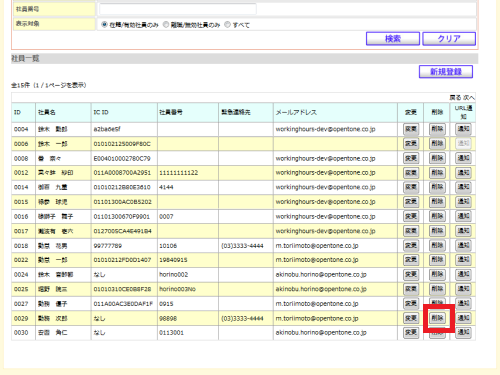This screenshot has height=375, width=500.
Task: Click 変更 button for employee 0022
Action: pyautogui.click(x=411, y=260)
